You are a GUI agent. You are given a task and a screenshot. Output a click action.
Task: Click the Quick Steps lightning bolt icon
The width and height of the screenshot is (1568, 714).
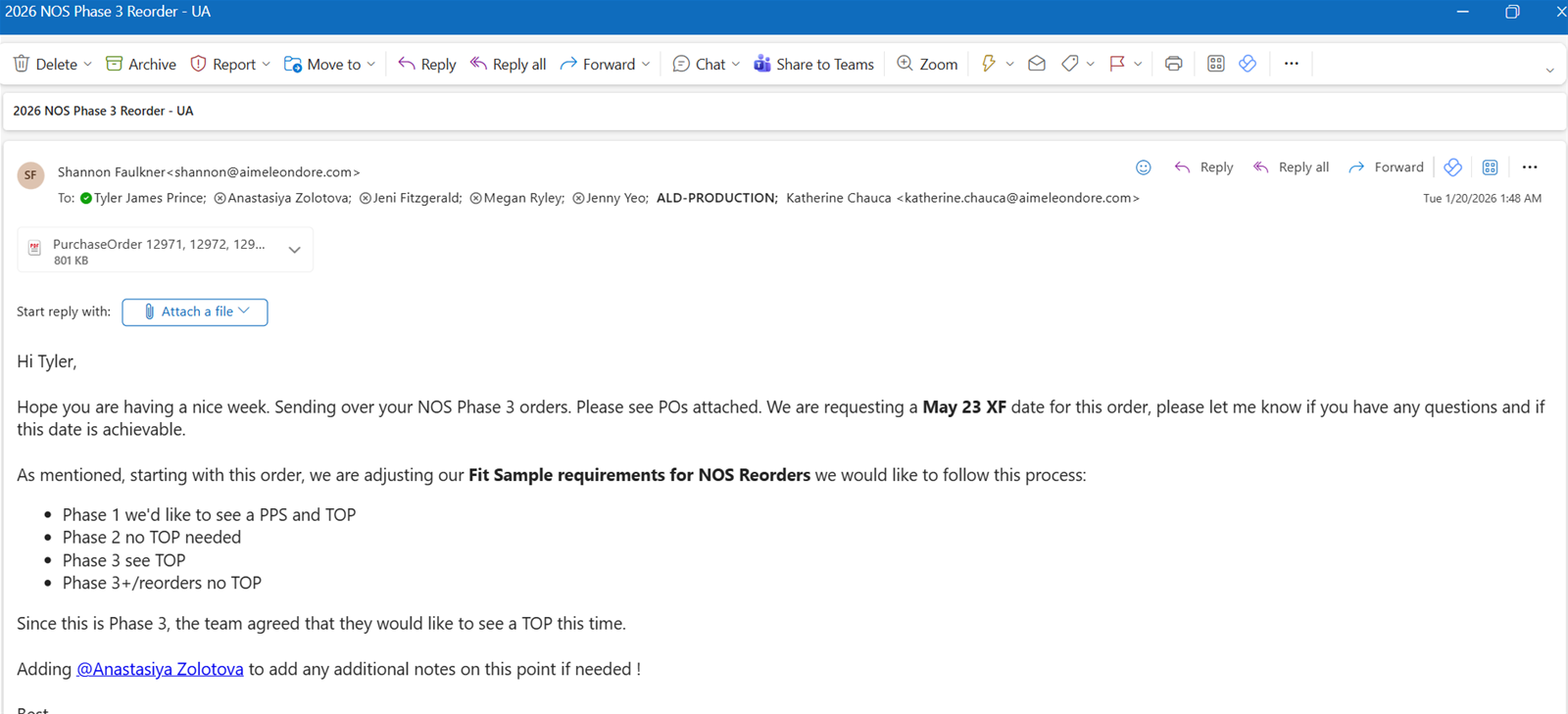coord(988,64)
